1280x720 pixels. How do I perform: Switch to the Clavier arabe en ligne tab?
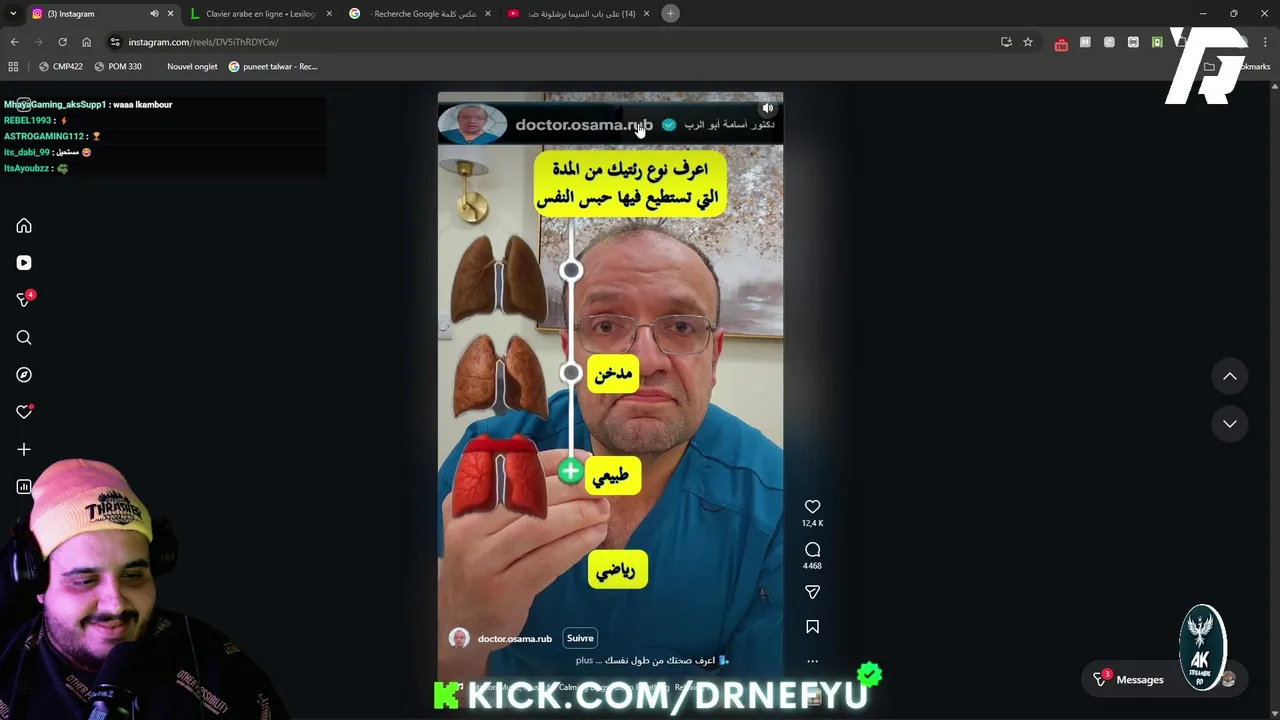[x=259, y=13]
